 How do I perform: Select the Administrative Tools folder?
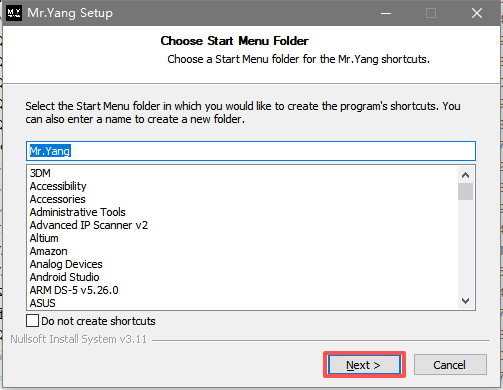click(x=78, y=212)
